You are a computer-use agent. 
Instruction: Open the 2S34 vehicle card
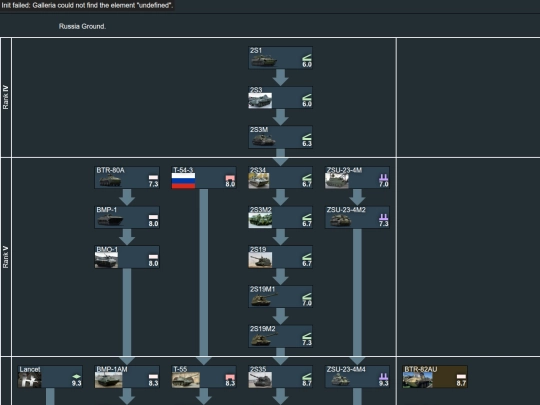click(280, 177)
